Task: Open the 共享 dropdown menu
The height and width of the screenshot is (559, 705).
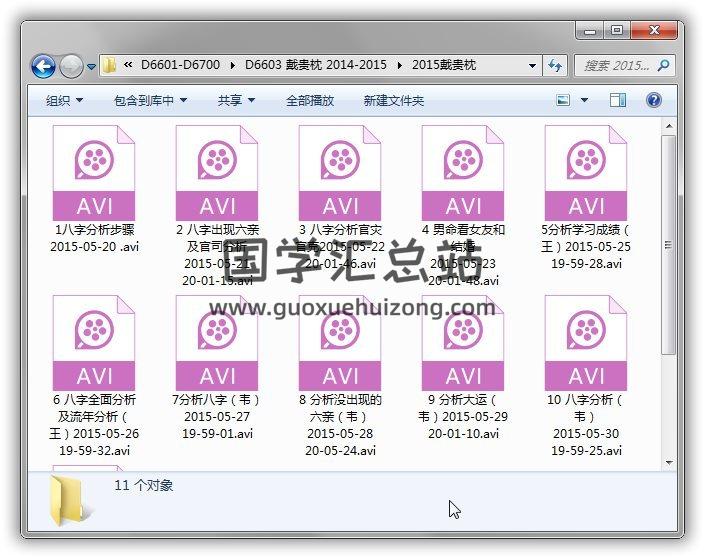Action: (x=237, y=101)
